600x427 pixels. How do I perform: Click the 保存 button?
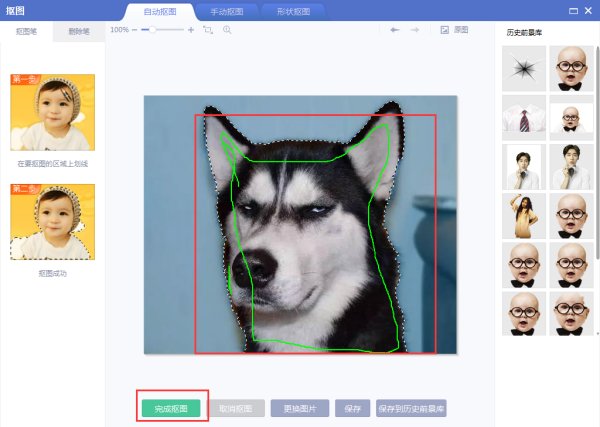[352, 408]
